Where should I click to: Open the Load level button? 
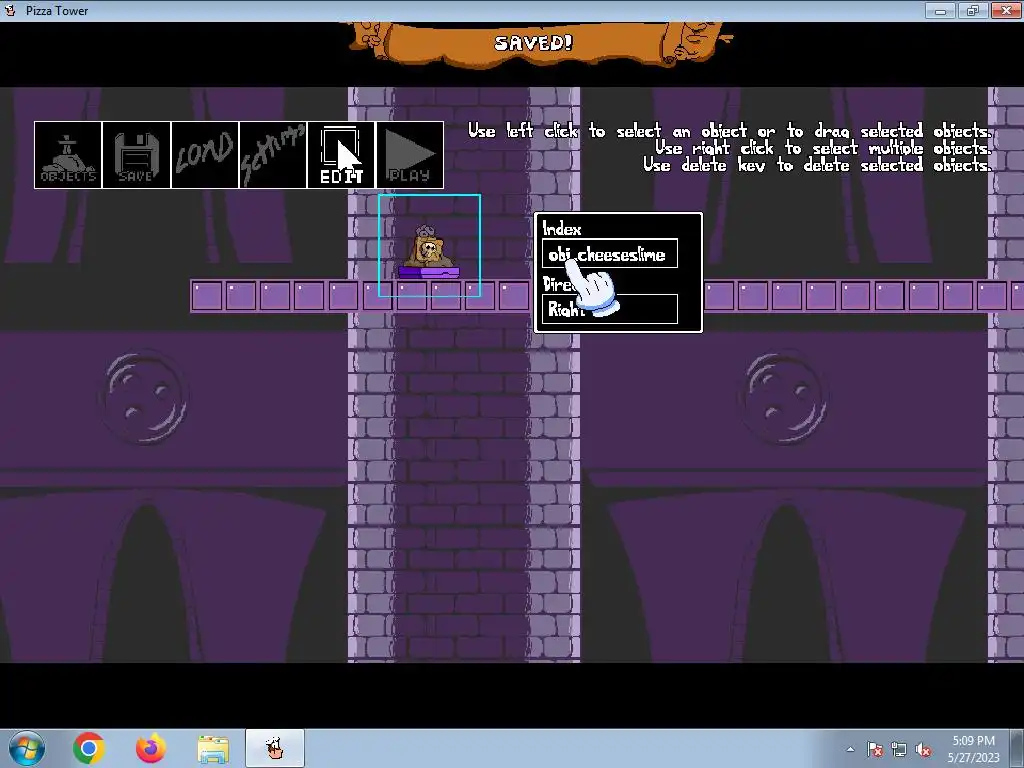204,155
